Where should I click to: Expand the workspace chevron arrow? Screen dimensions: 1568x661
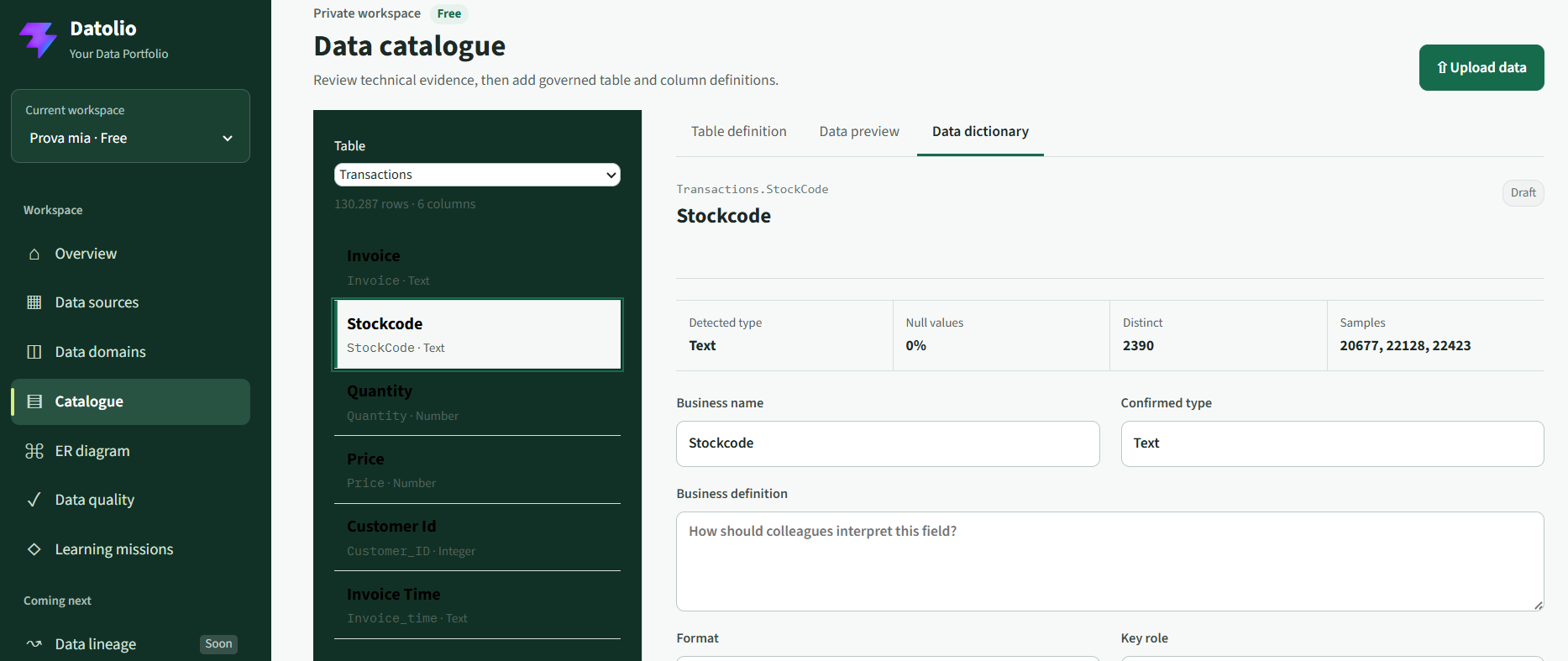(x=228, y=139)
